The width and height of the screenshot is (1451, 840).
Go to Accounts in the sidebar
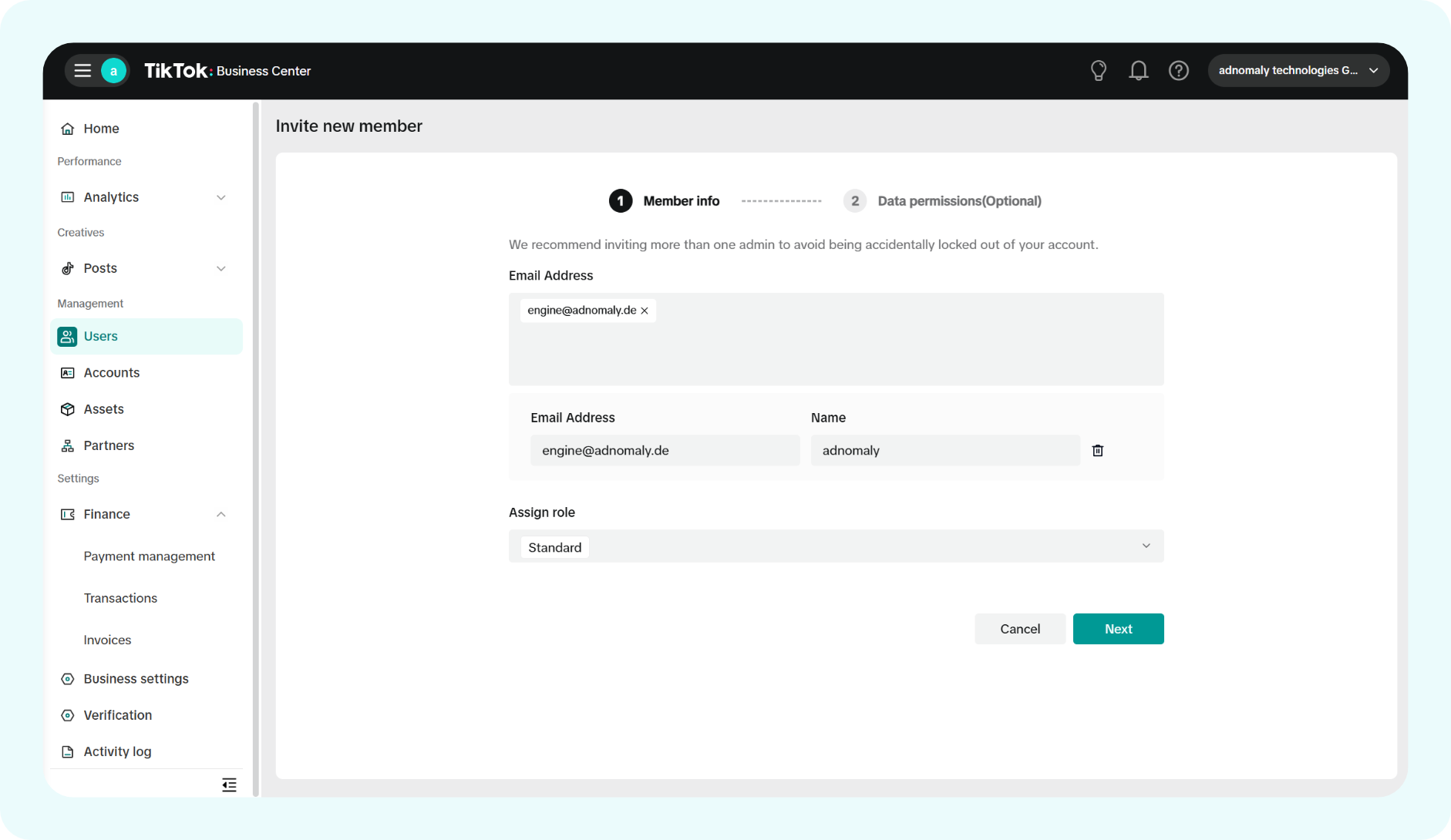tap(112, 373)
